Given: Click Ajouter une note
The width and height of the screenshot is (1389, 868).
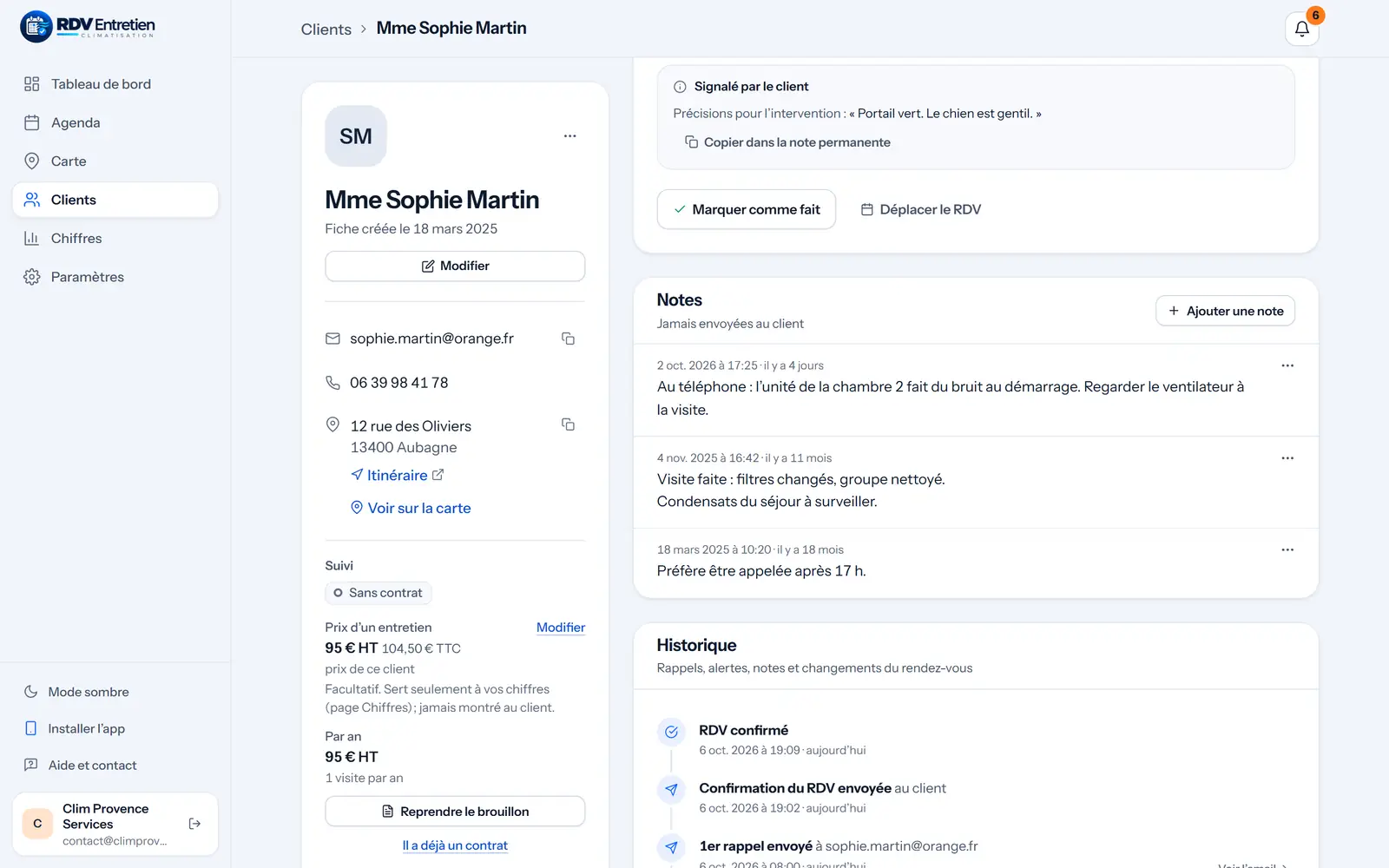Looking at the screenshot, I should [1225, 311].
